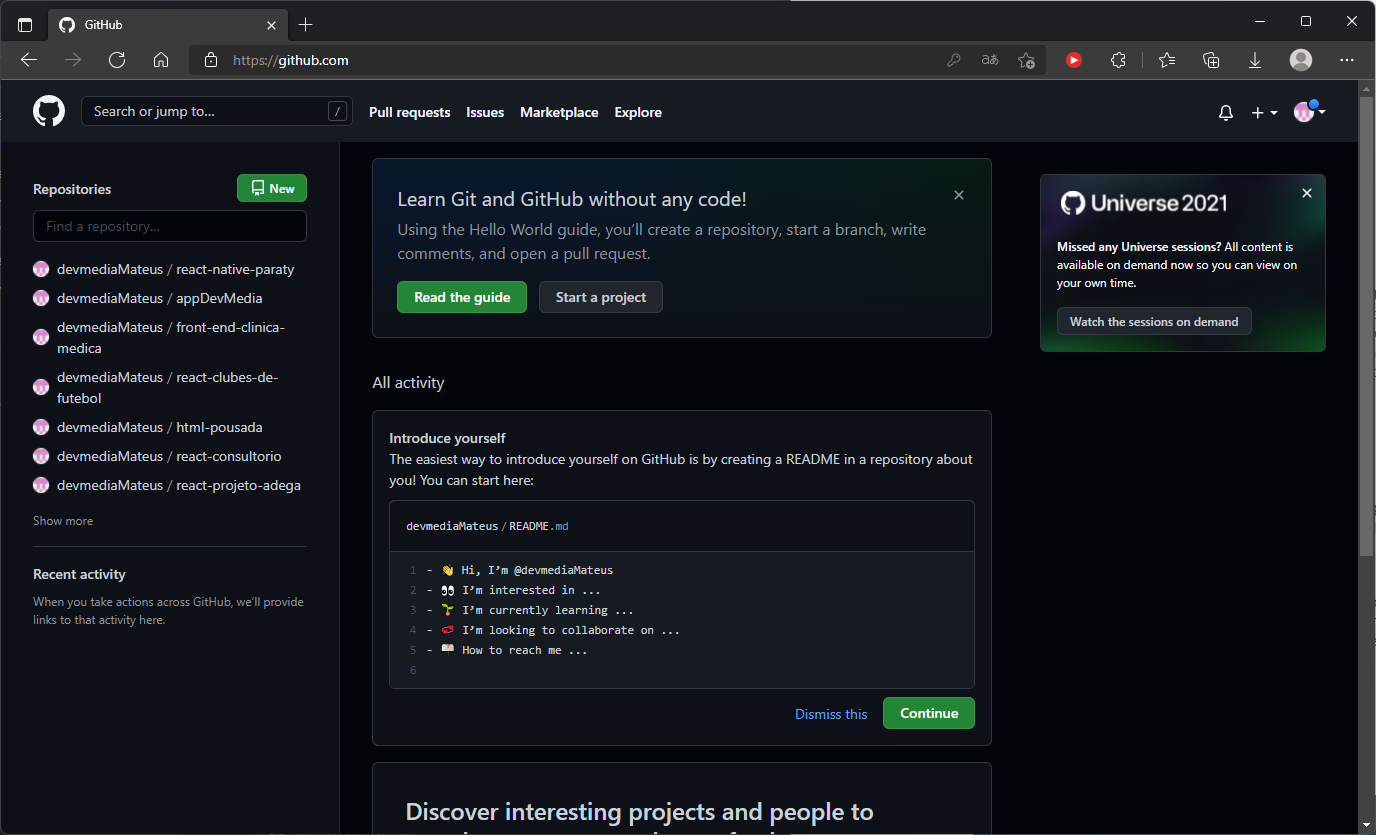Open devmediaMateus / react-projeto-adega repository
The width and height of the screenshot is (1376, 835).
[179, 485]
